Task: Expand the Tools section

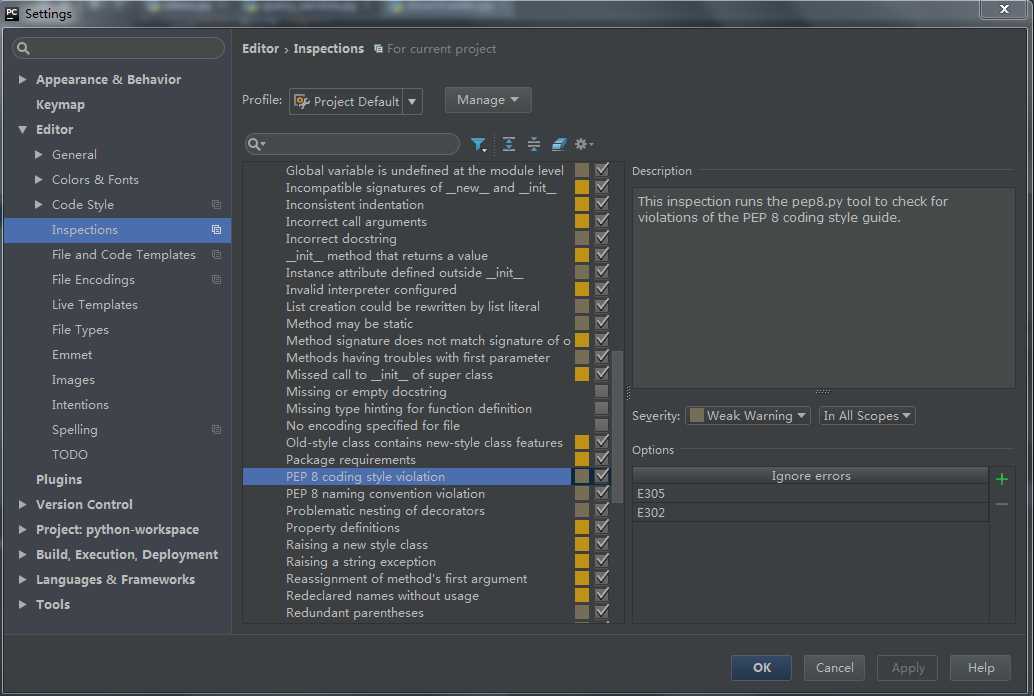Action: coord(22,604)
